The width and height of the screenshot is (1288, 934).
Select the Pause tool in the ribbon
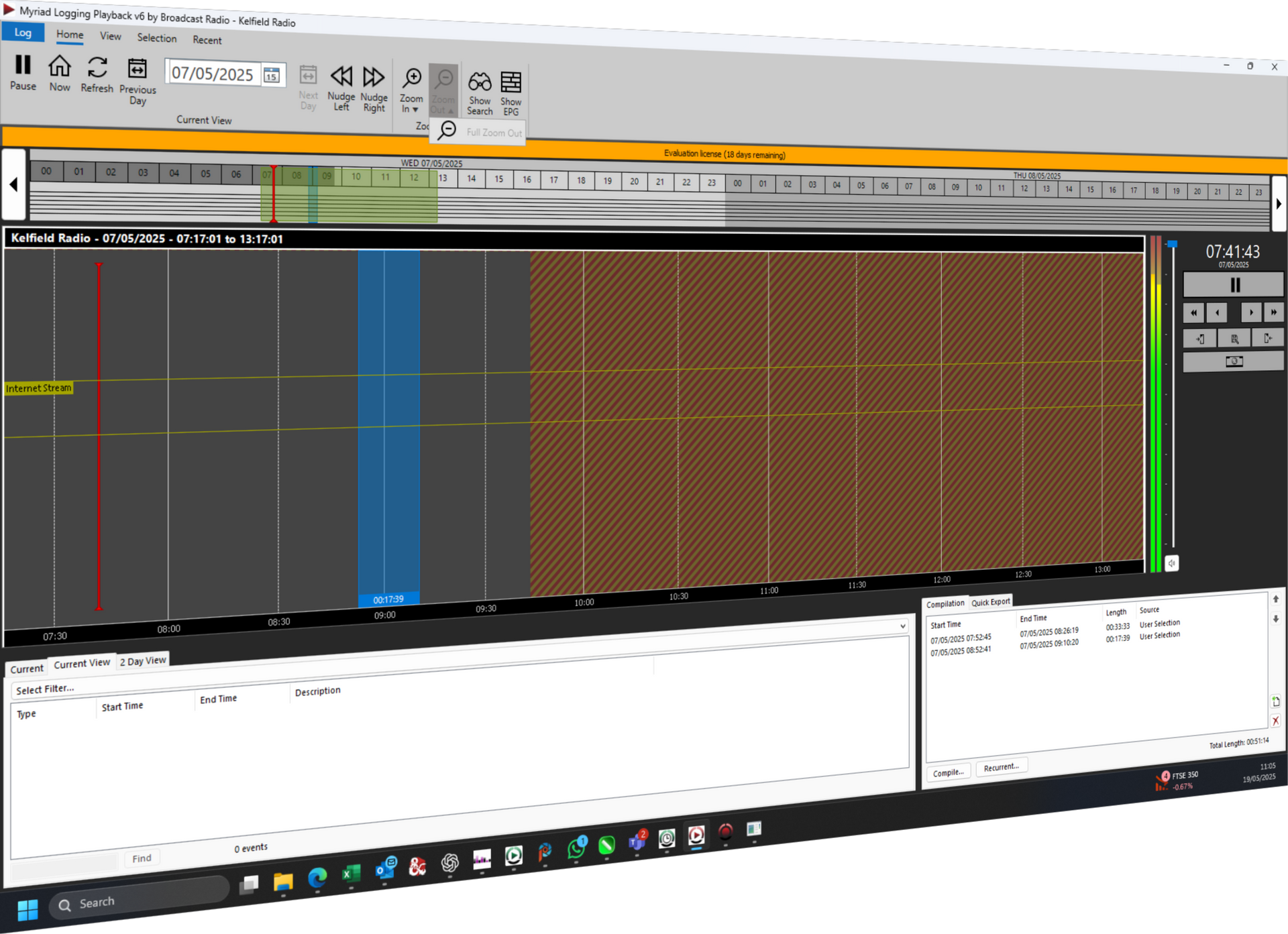pos(23,74)
